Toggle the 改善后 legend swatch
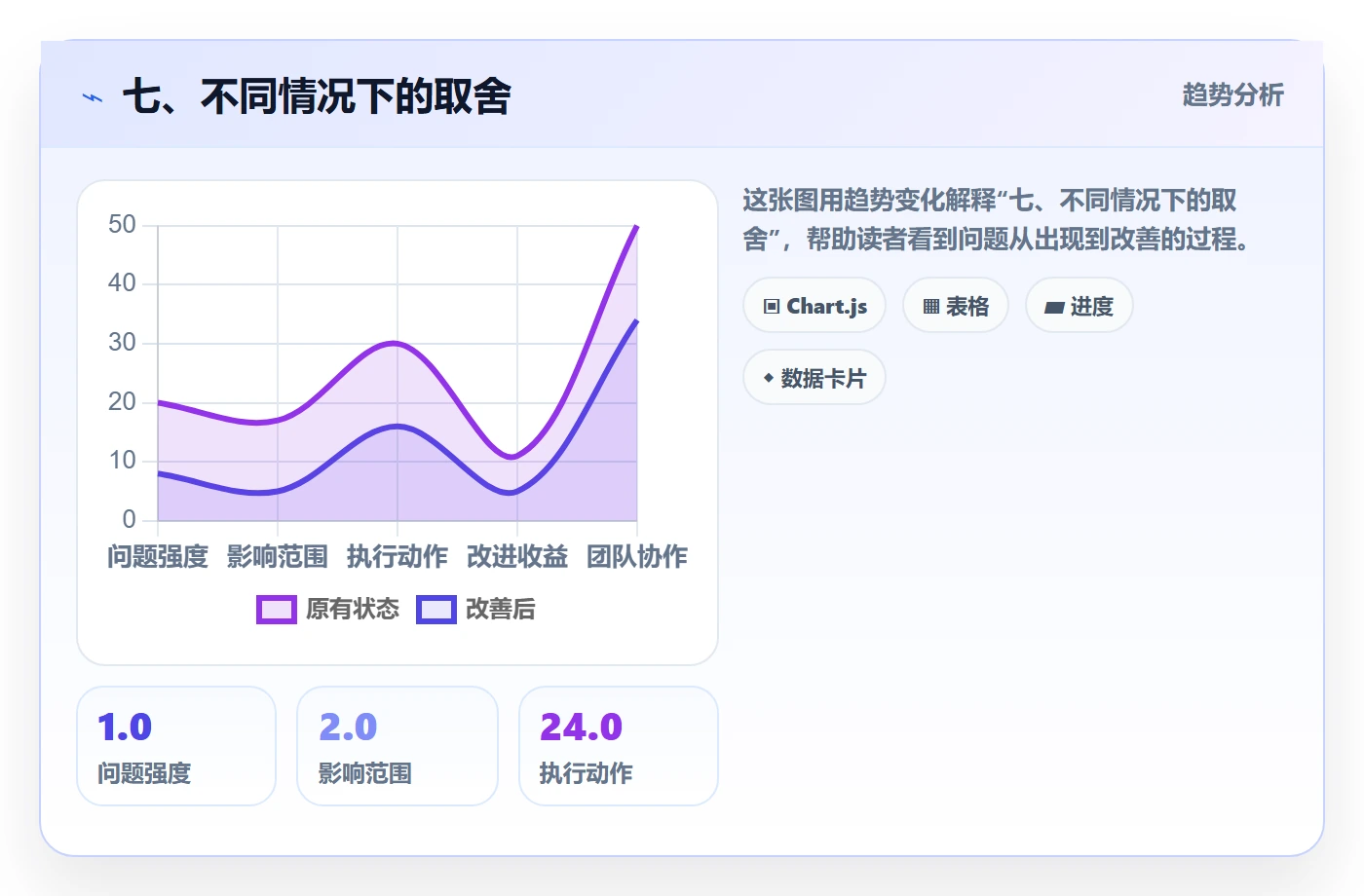 pos(436,610)
